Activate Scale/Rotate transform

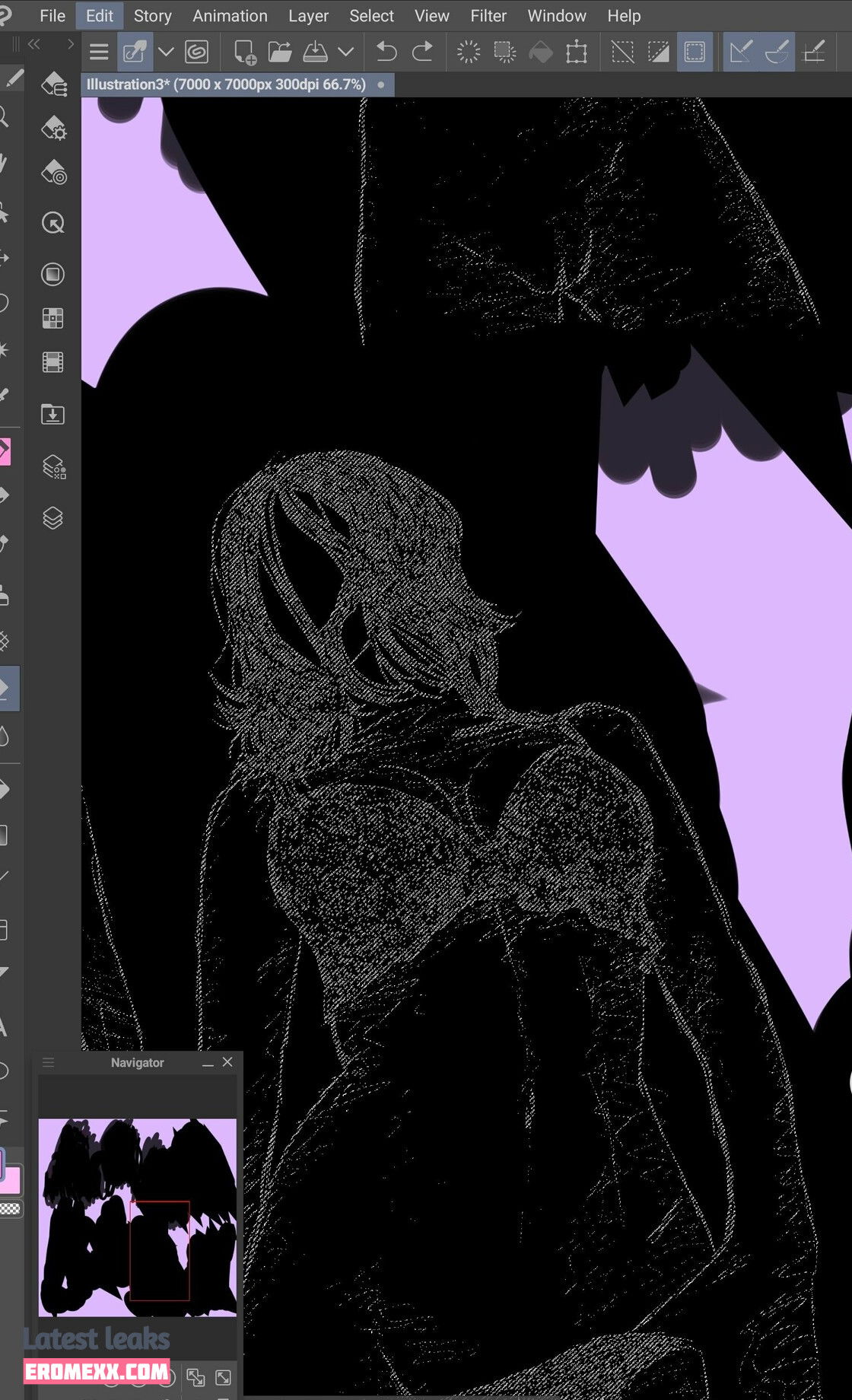pos(577,52)
